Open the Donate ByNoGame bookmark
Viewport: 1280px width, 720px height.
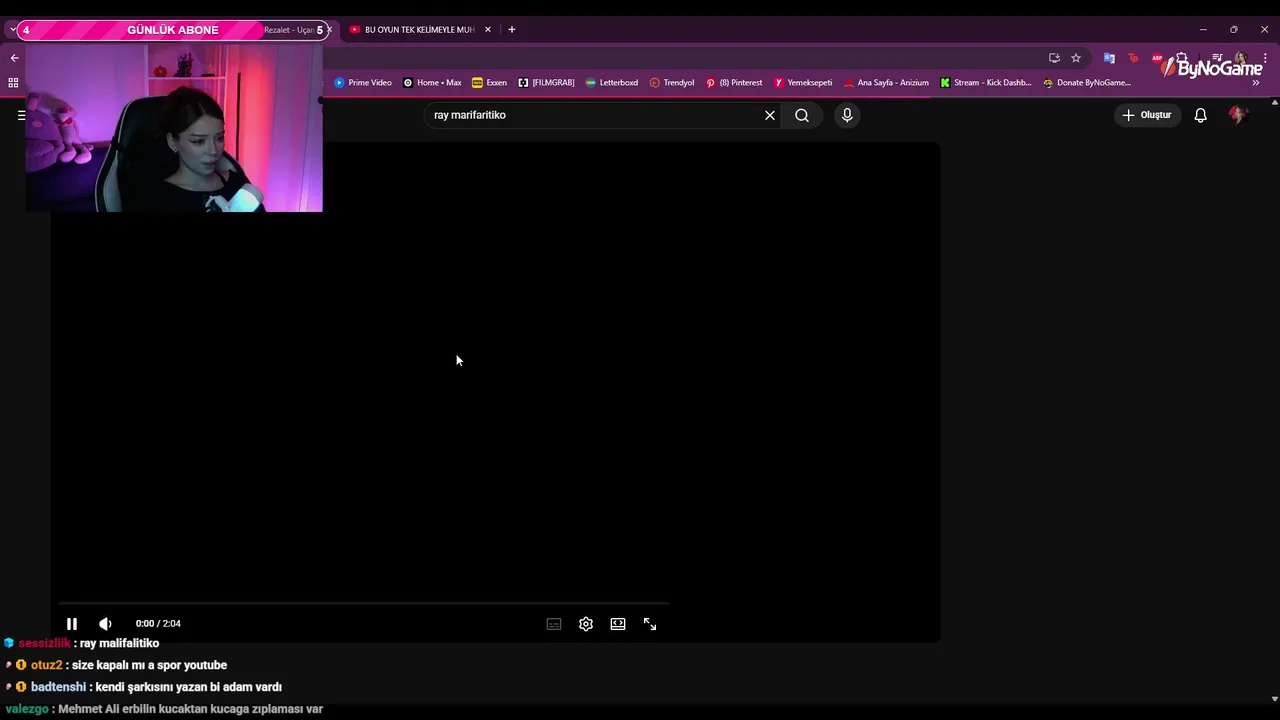point(1087,83)
